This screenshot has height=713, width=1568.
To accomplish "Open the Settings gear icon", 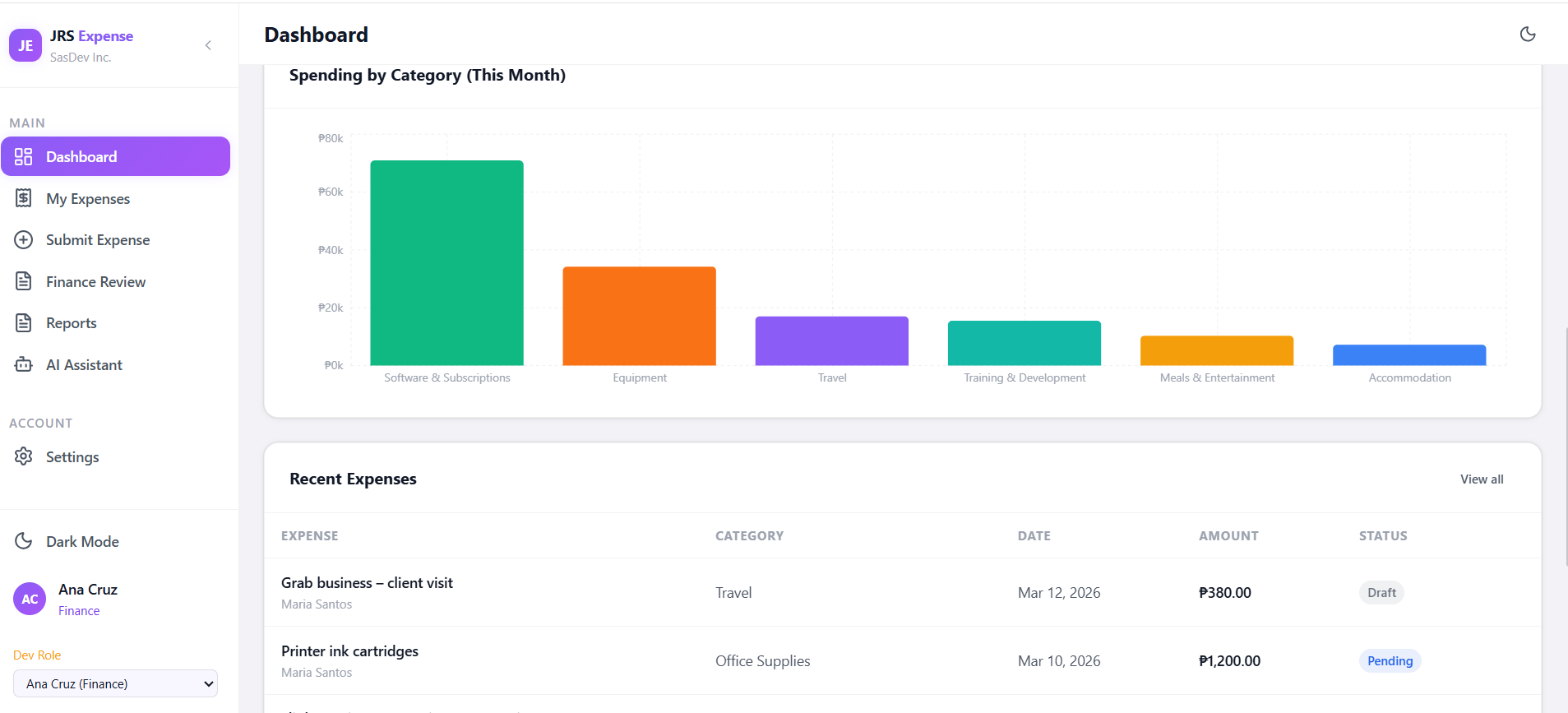I will (x=24, y=456).
